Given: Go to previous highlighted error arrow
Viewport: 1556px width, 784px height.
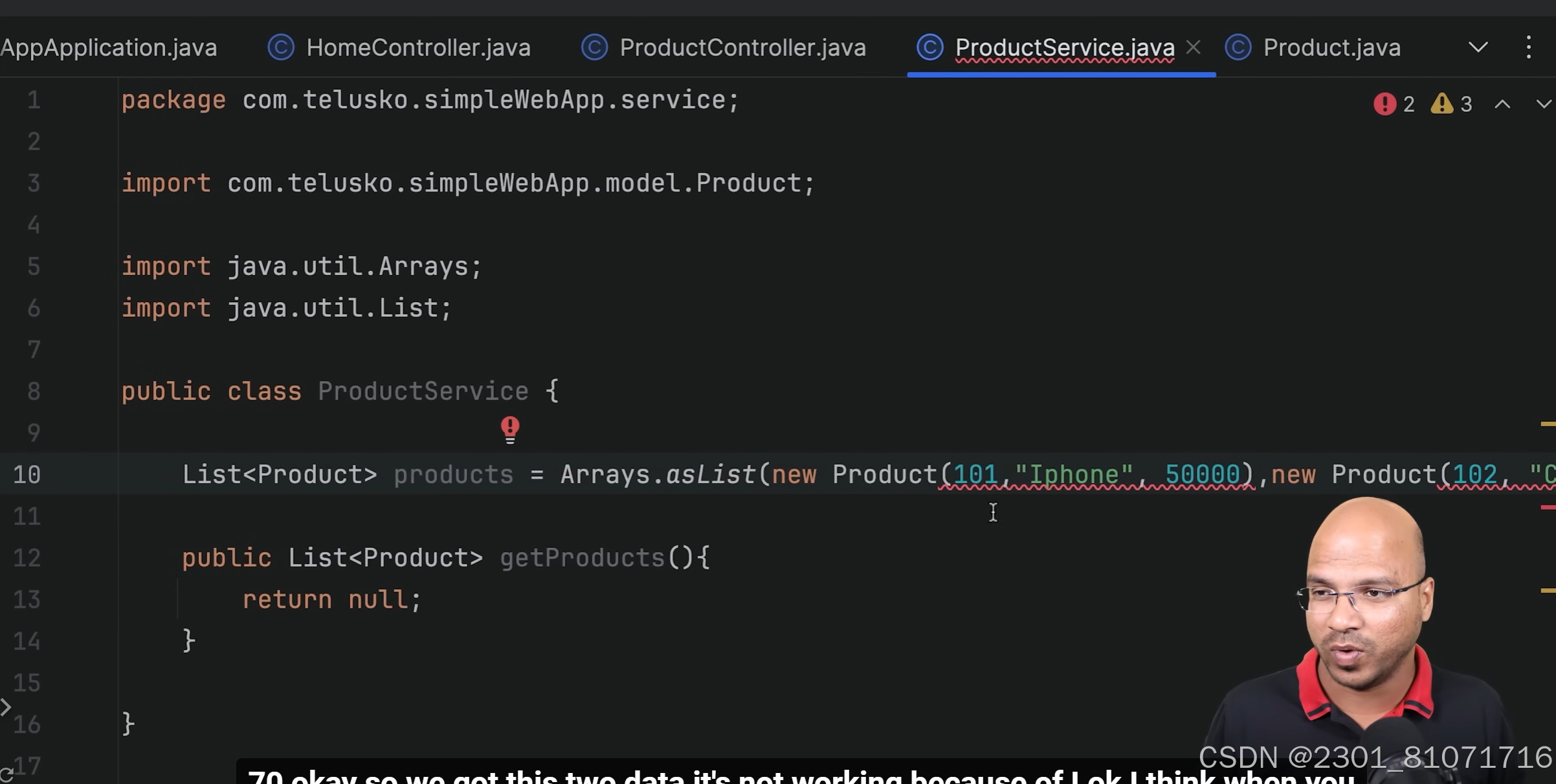Looking at the screenshot, I should pyautogui.click(x=1502, y=104).
